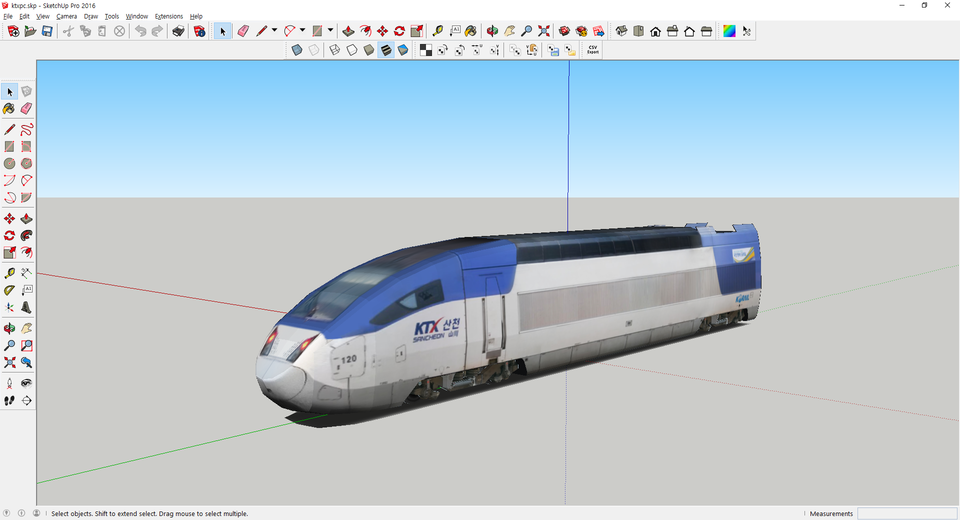The width and height of the screenshot is (960, 520).
Task: Open the Arc tool dropdown arrow
Action: pyautogui.click(x=303, y=31)
